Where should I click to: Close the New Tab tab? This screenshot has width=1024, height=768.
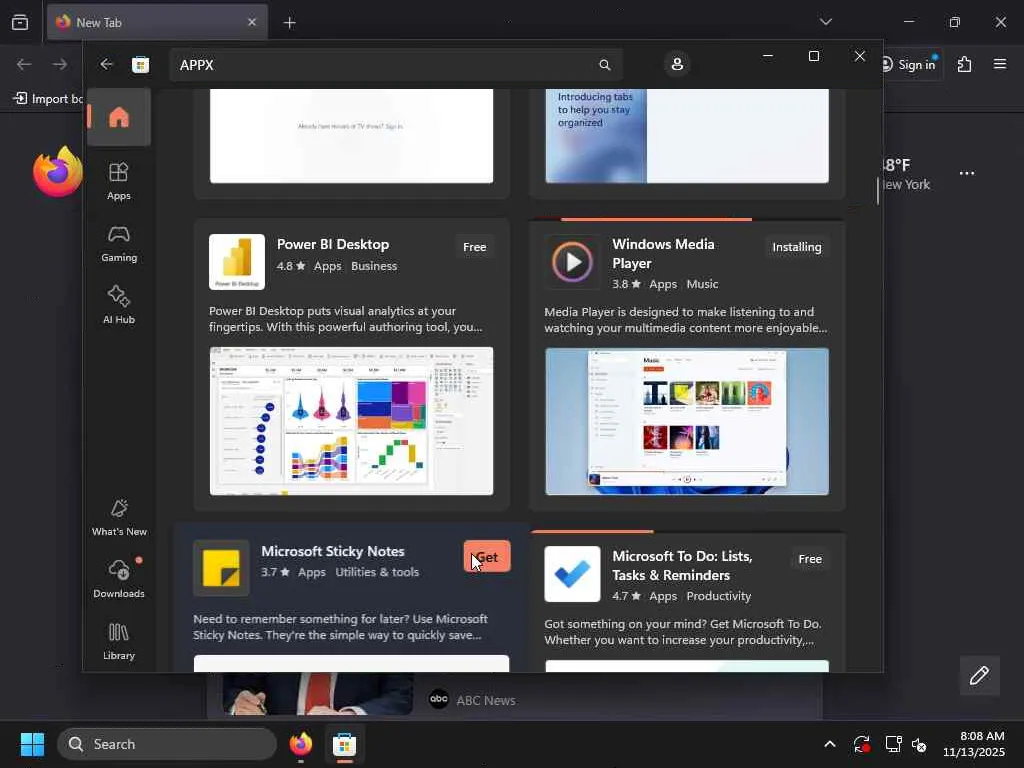pos(252,22)
